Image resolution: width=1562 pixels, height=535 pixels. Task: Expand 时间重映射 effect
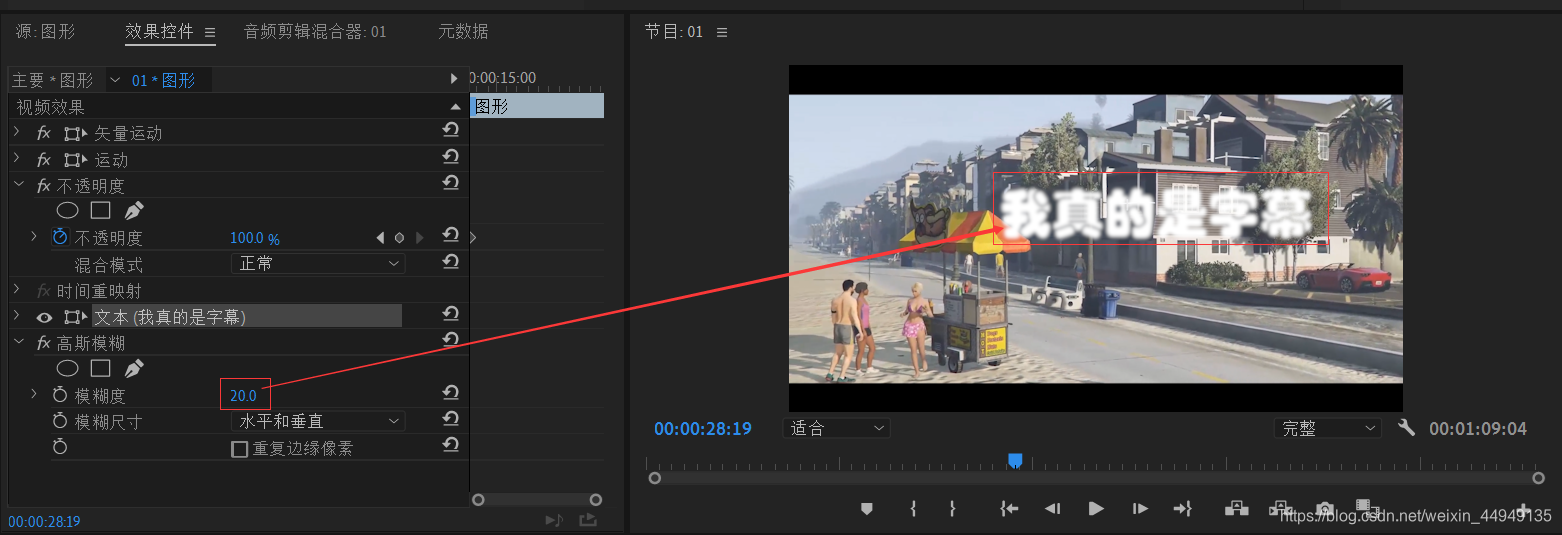17,289
